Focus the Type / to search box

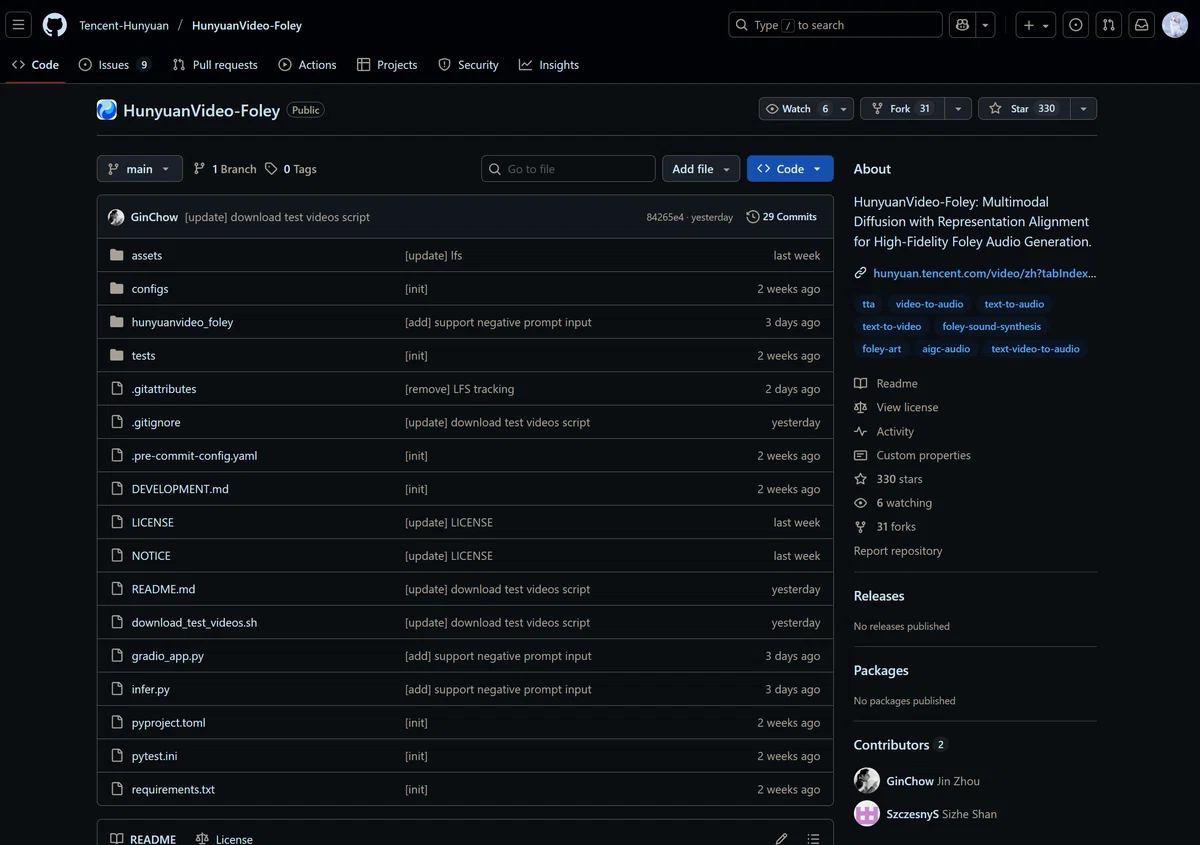click(x=835, y=25)
